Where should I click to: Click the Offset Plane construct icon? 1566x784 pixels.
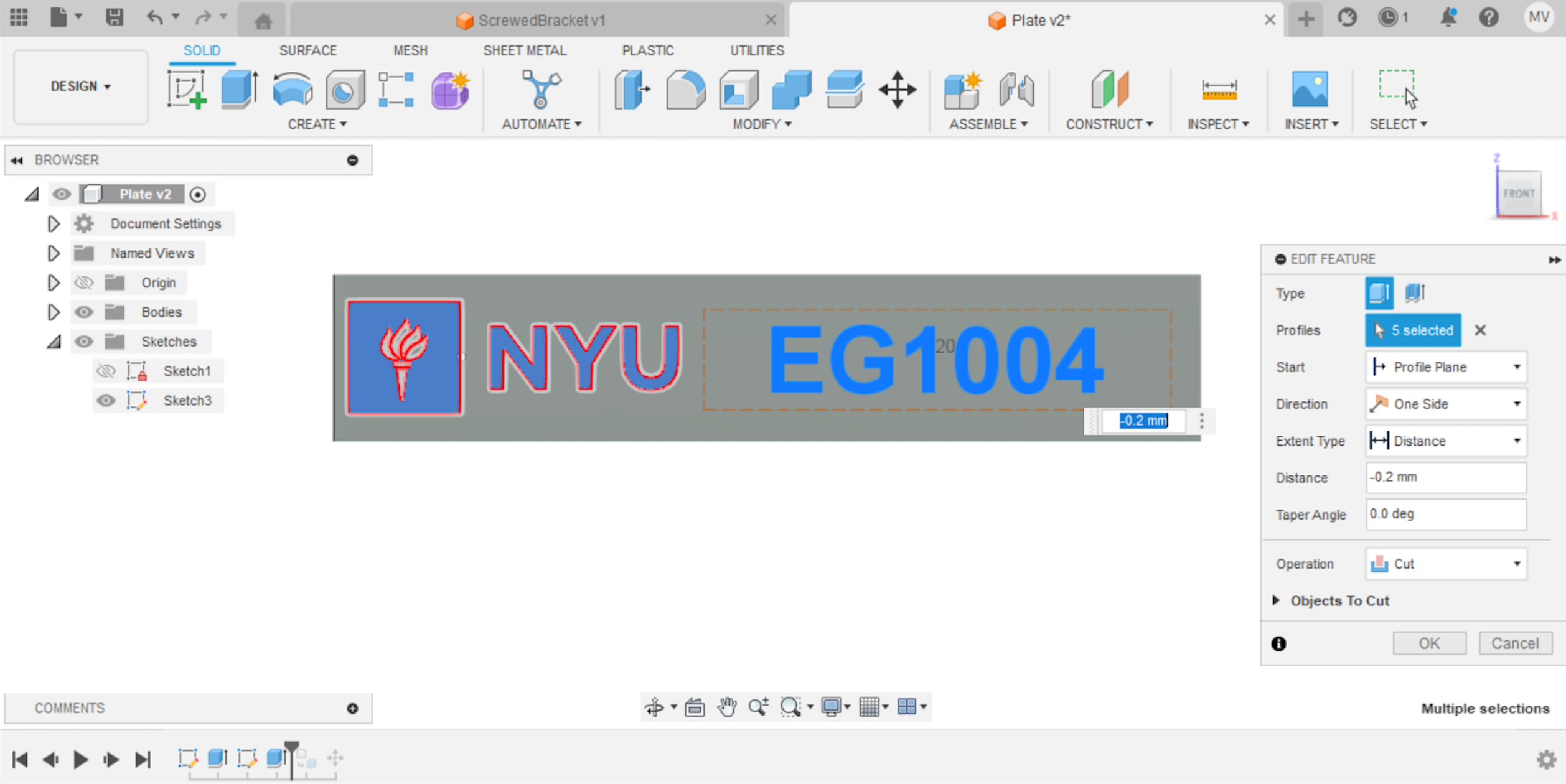point(1110,90)
